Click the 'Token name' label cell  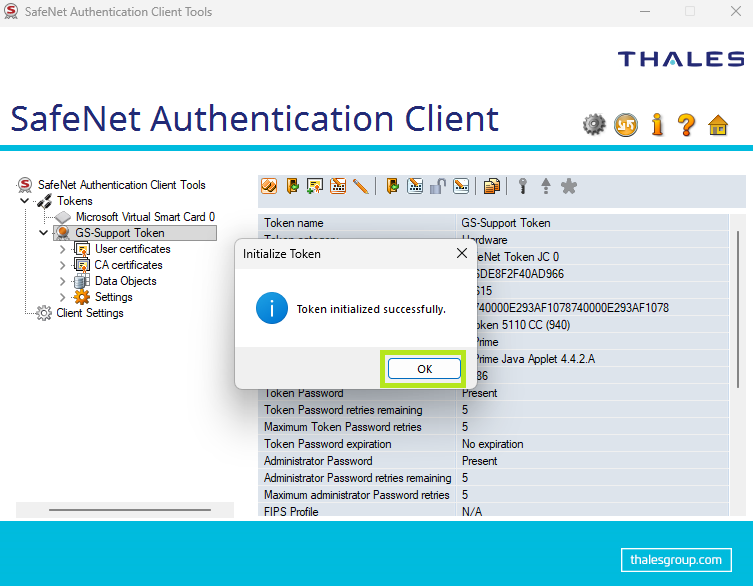tap(356, 223)
